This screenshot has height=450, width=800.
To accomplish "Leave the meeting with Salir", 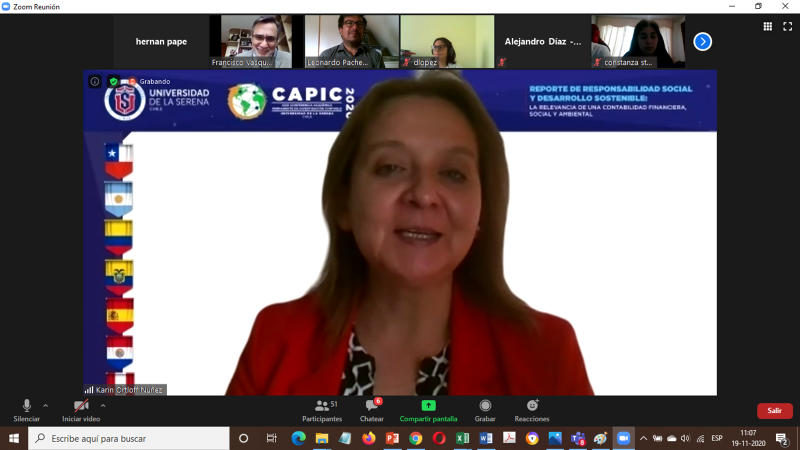I will point(774,411).
